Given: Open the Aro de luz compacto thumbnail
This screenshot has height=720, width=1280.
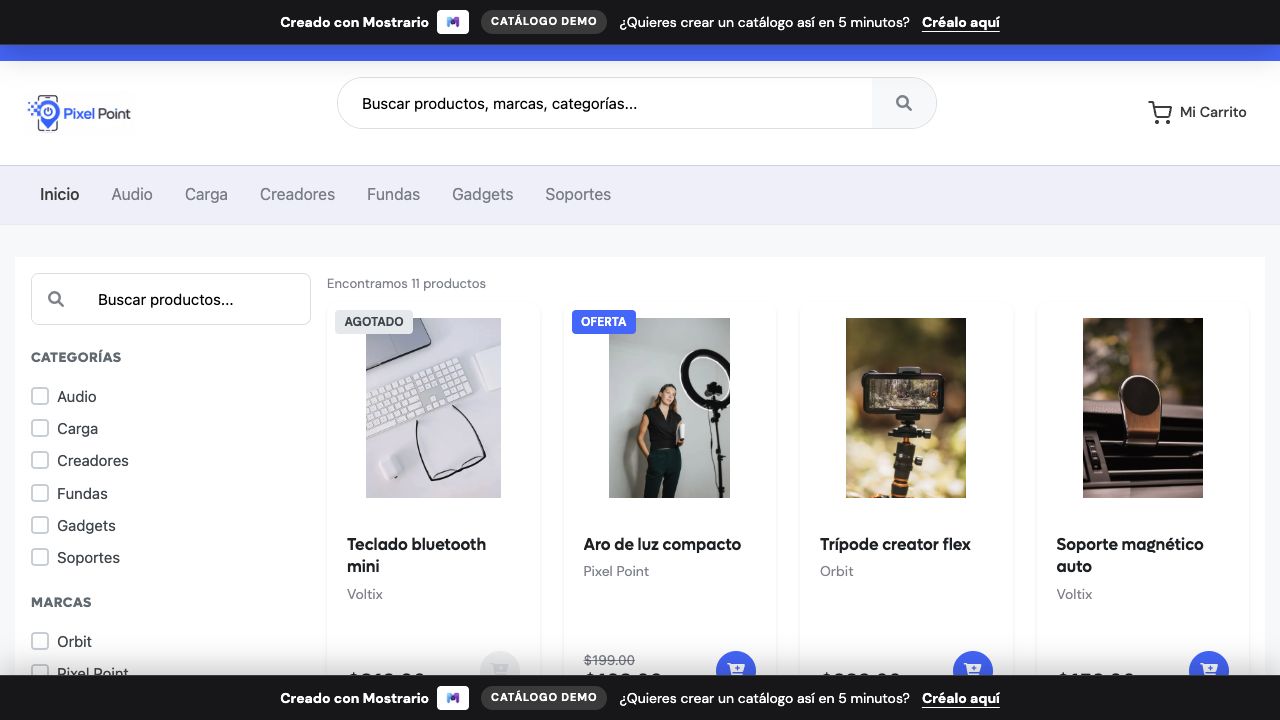Looking at the screenshot, I should tap(669, 408).
